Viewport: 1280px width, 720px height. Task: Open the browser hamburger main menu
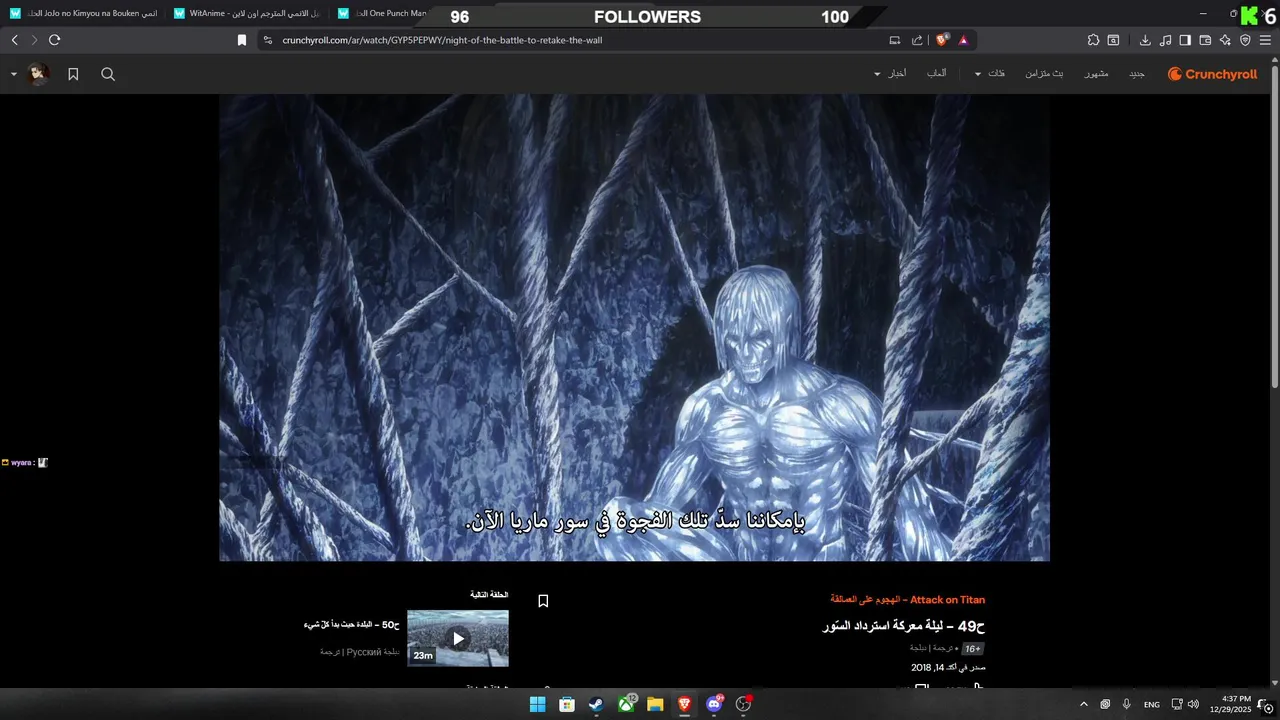tap(1265, 40)
